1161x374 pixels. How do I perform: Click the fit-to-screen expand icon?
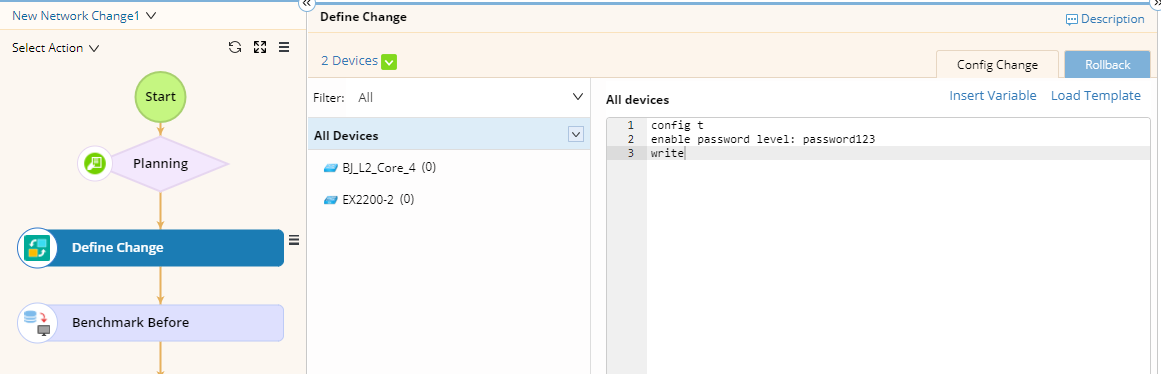point(259,47)
